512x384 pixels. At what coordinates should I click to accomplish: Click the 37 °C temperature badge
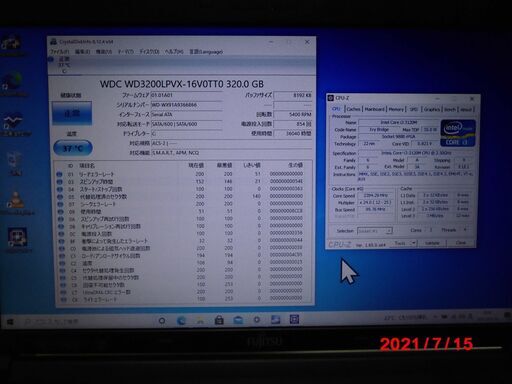(73, 148)
